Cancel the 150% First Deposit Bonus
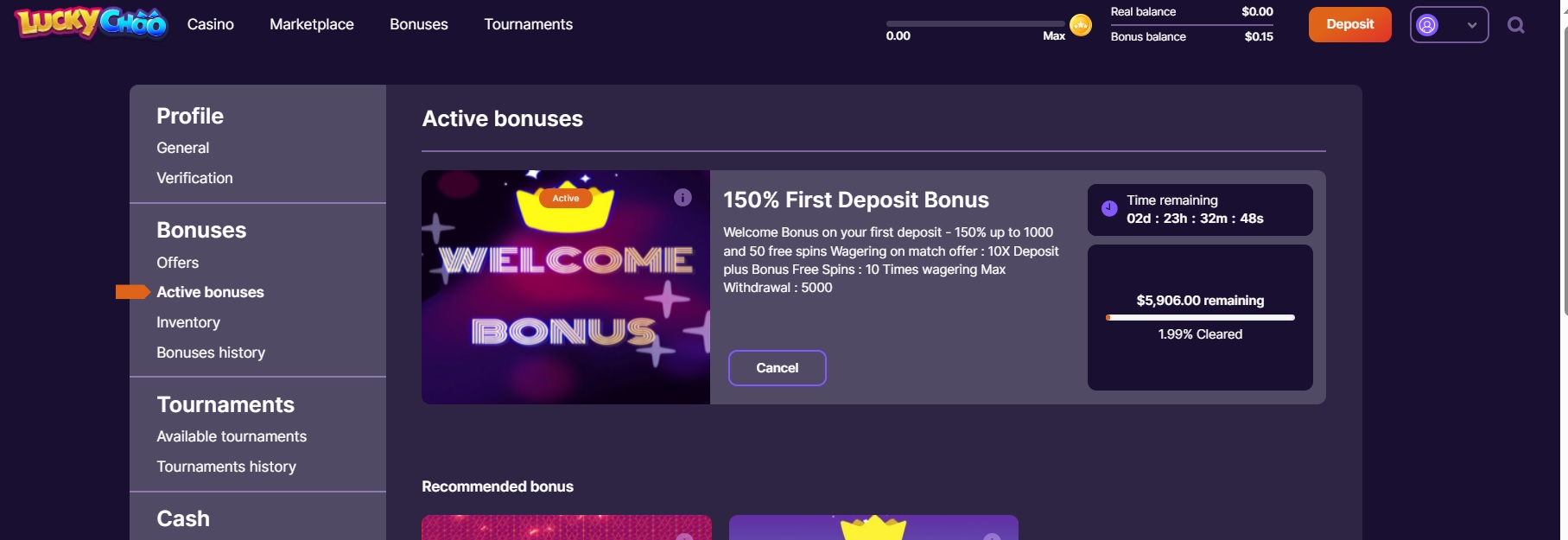 777,368
